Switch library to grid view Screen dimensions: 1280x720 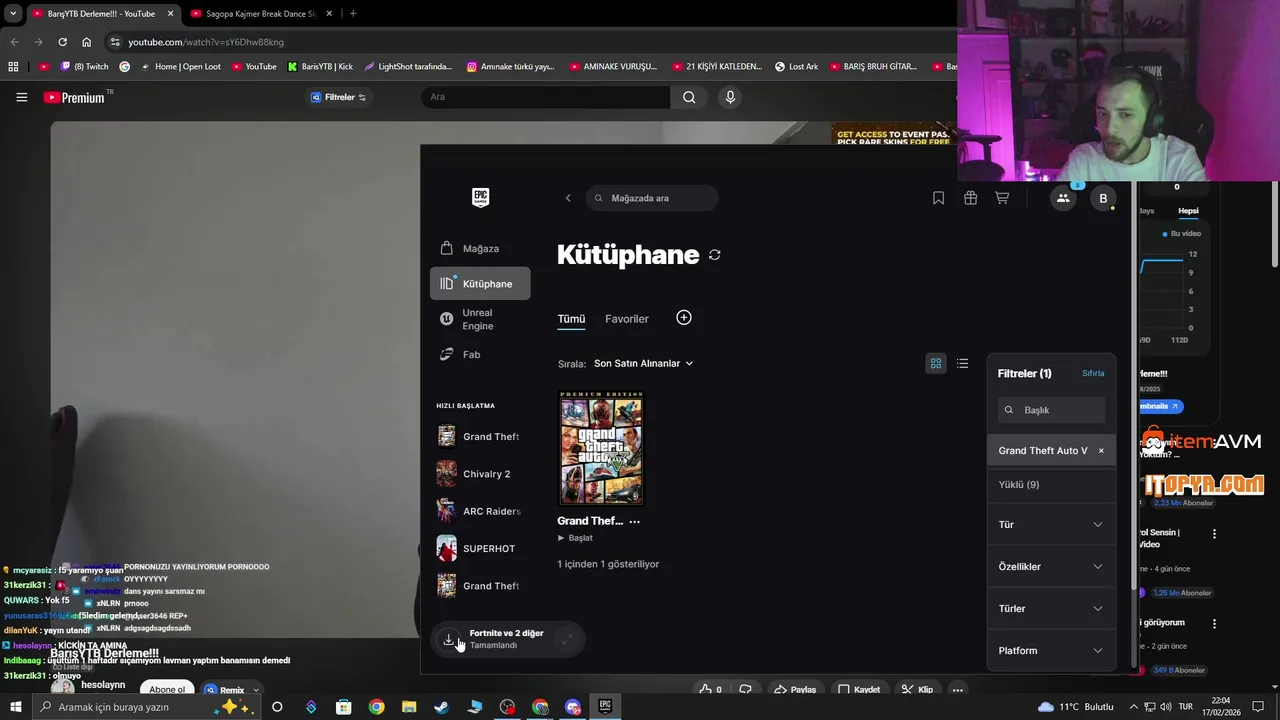tap(936, 363)
